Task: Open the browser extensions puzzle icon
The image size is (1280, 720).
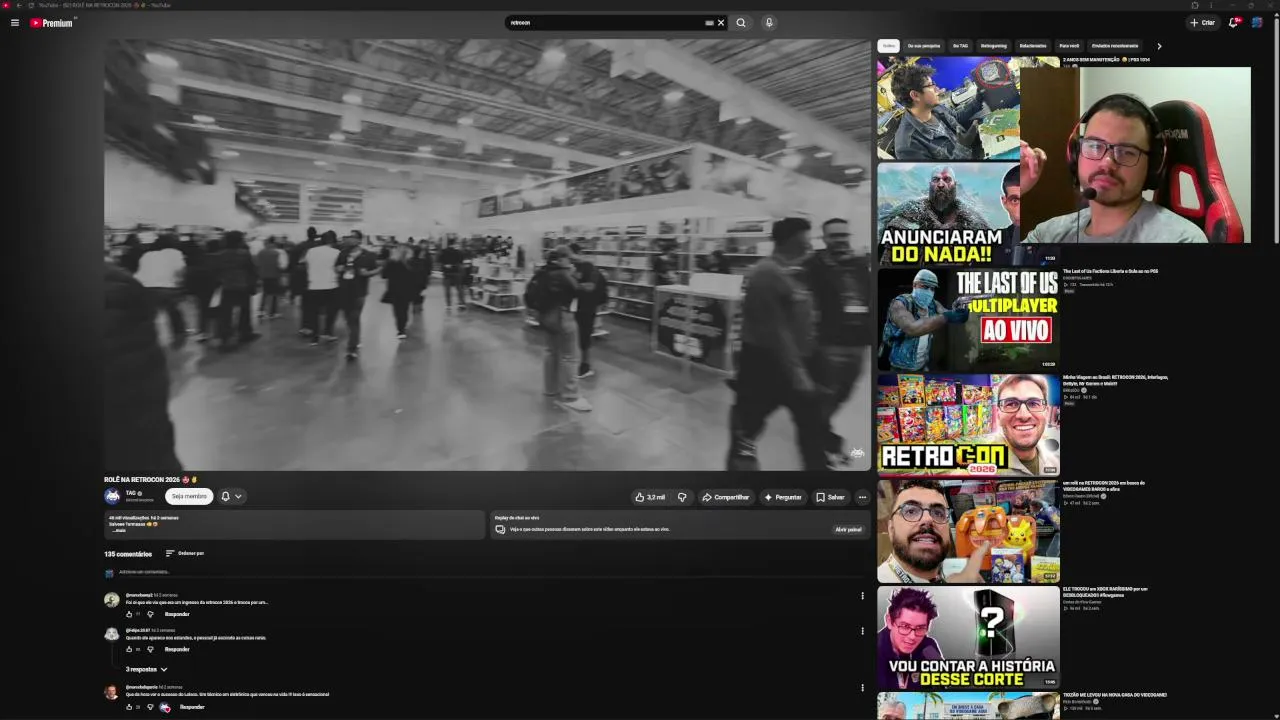Action: [1195, 5]
